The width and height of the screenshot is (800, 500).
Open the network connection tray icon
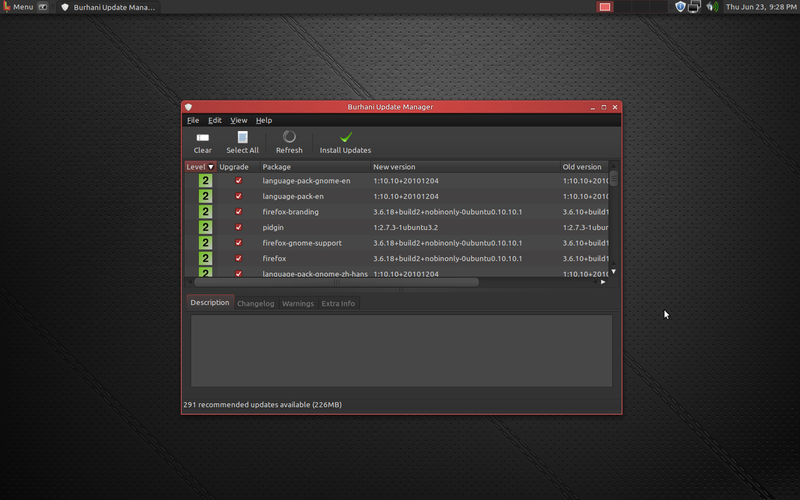pyautogui.click(x=695, y=7)
